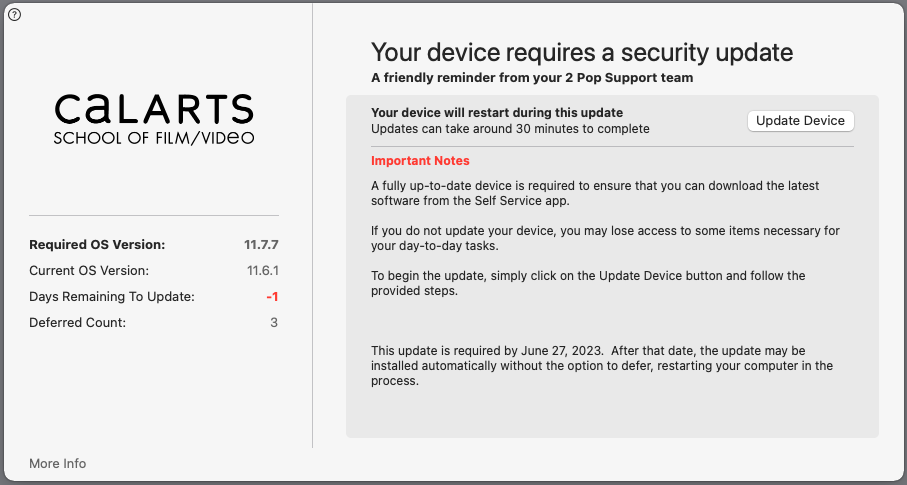Select the deferred count value 3
The width and height of the screenshot is (907, 485).
[274, 323]
